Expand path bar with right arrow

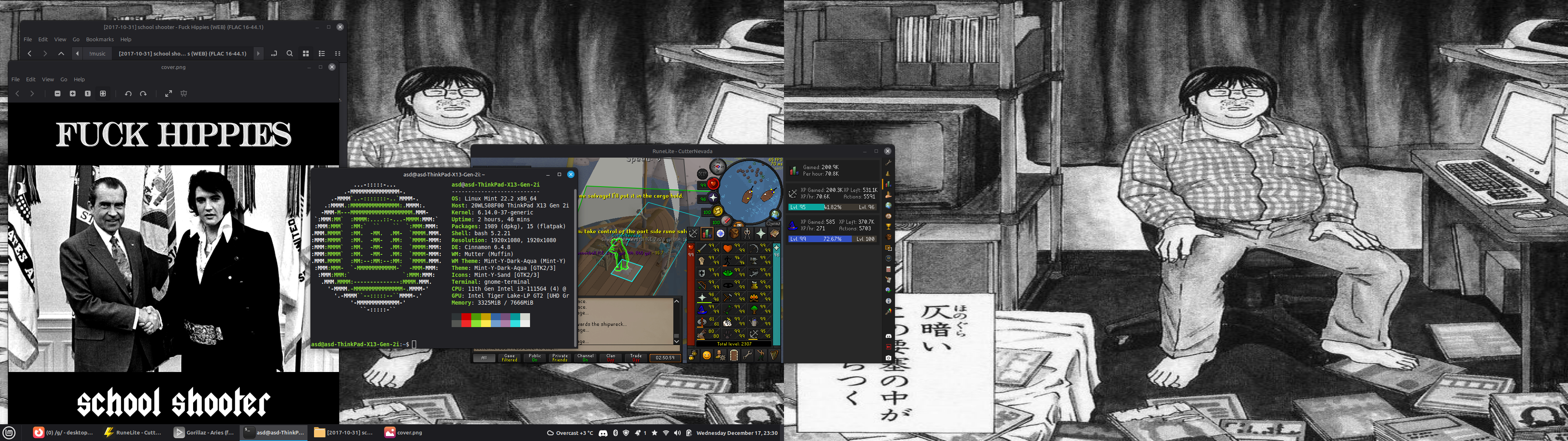click(x=258, y=53)
